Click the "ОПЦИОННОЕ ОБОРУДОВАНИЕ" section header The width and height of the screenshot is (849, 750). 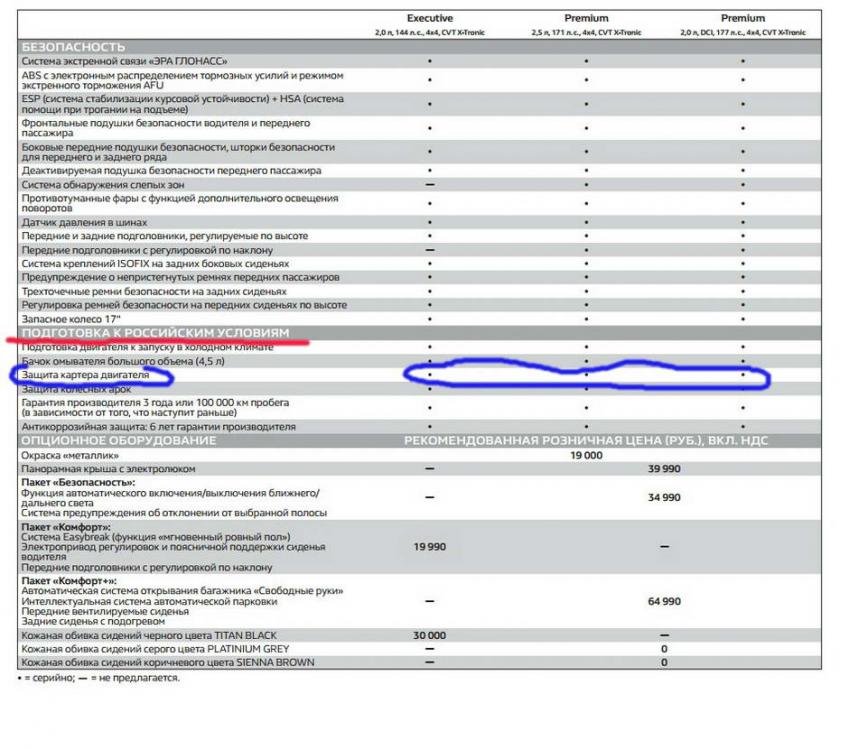[119, 440]
